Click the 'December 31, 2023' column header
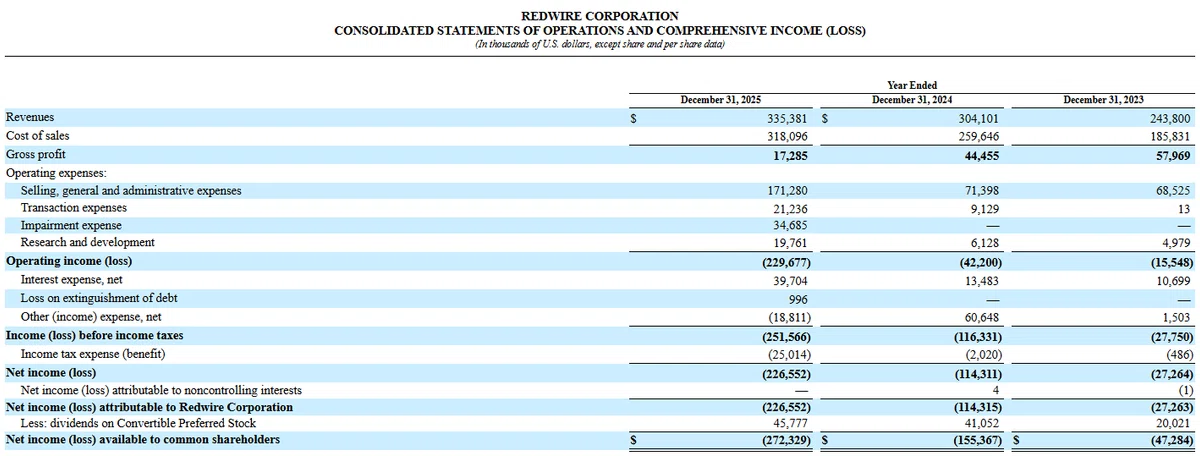The image size is (1200, 456). tap(1104, 100)
